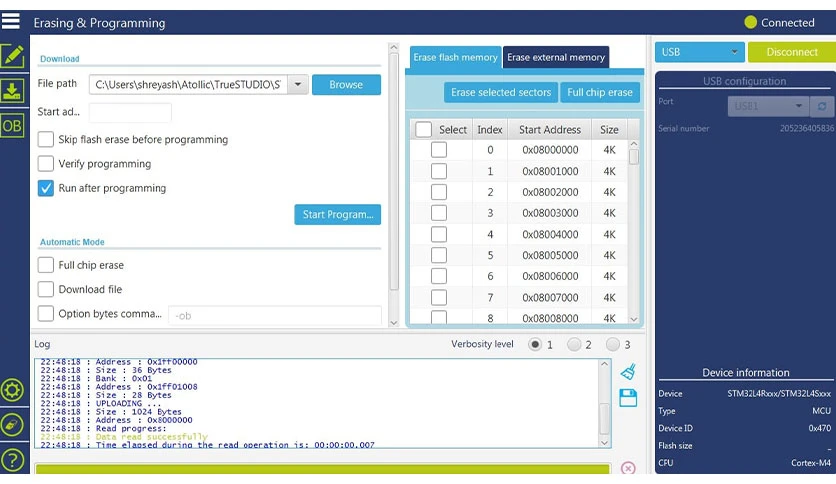Viewport: 836px width, 484px height.
Task: Open the hamburger menu
Action: point(11,21)
